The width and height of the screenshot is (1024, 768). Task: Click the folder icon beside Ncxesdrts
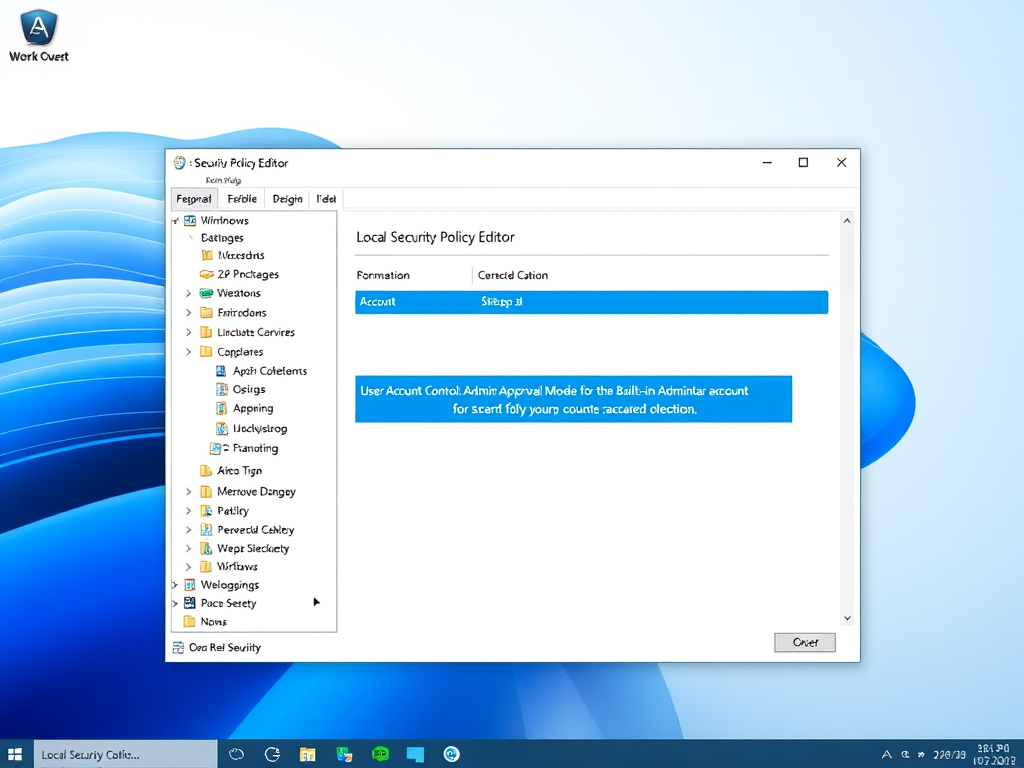(x=207, y=255)
